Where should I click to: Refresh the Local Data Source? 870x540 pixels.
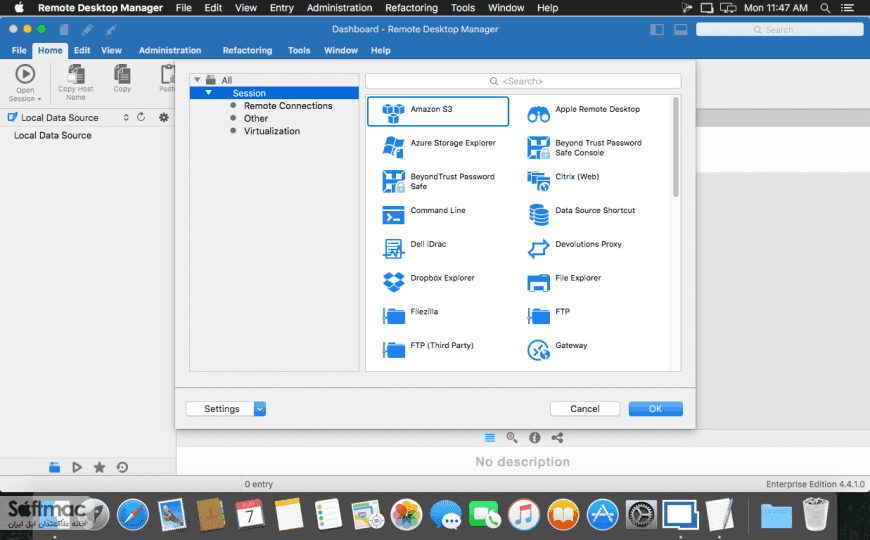(x=141, y=117)
